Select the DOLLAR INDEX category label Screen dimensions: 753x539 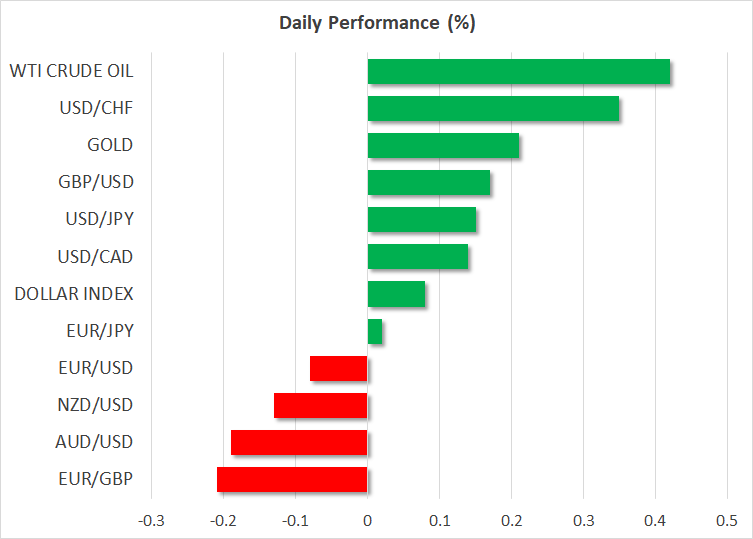(74, 294)
